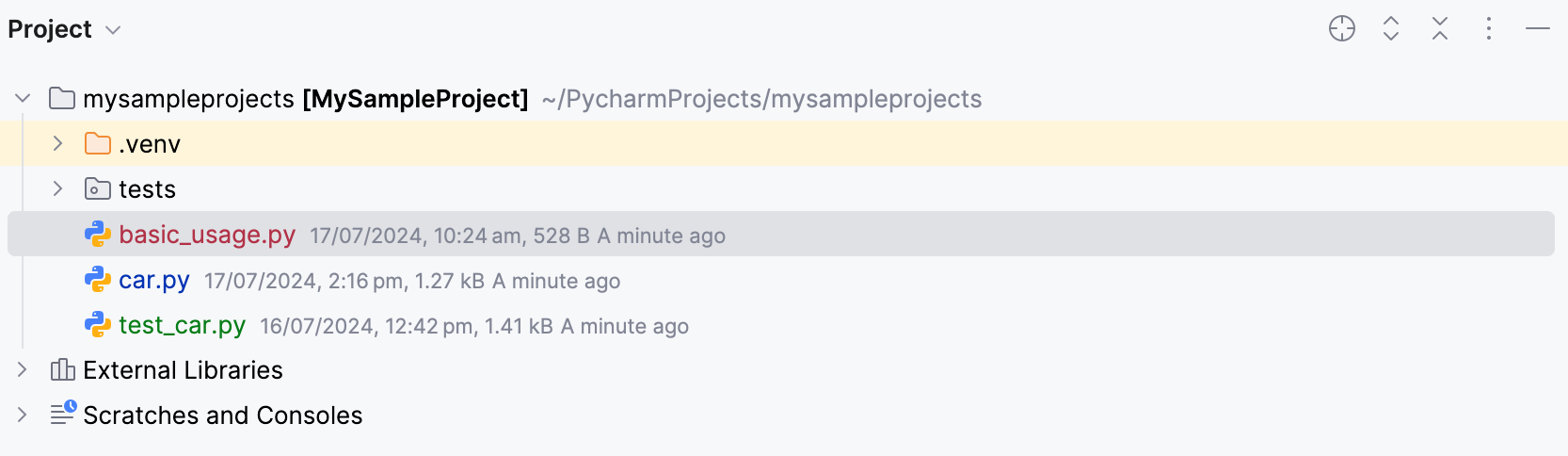Click the Expand Selected icon
The image size is (1568, 456).
pyautogui.click(x=1391, y=29)
